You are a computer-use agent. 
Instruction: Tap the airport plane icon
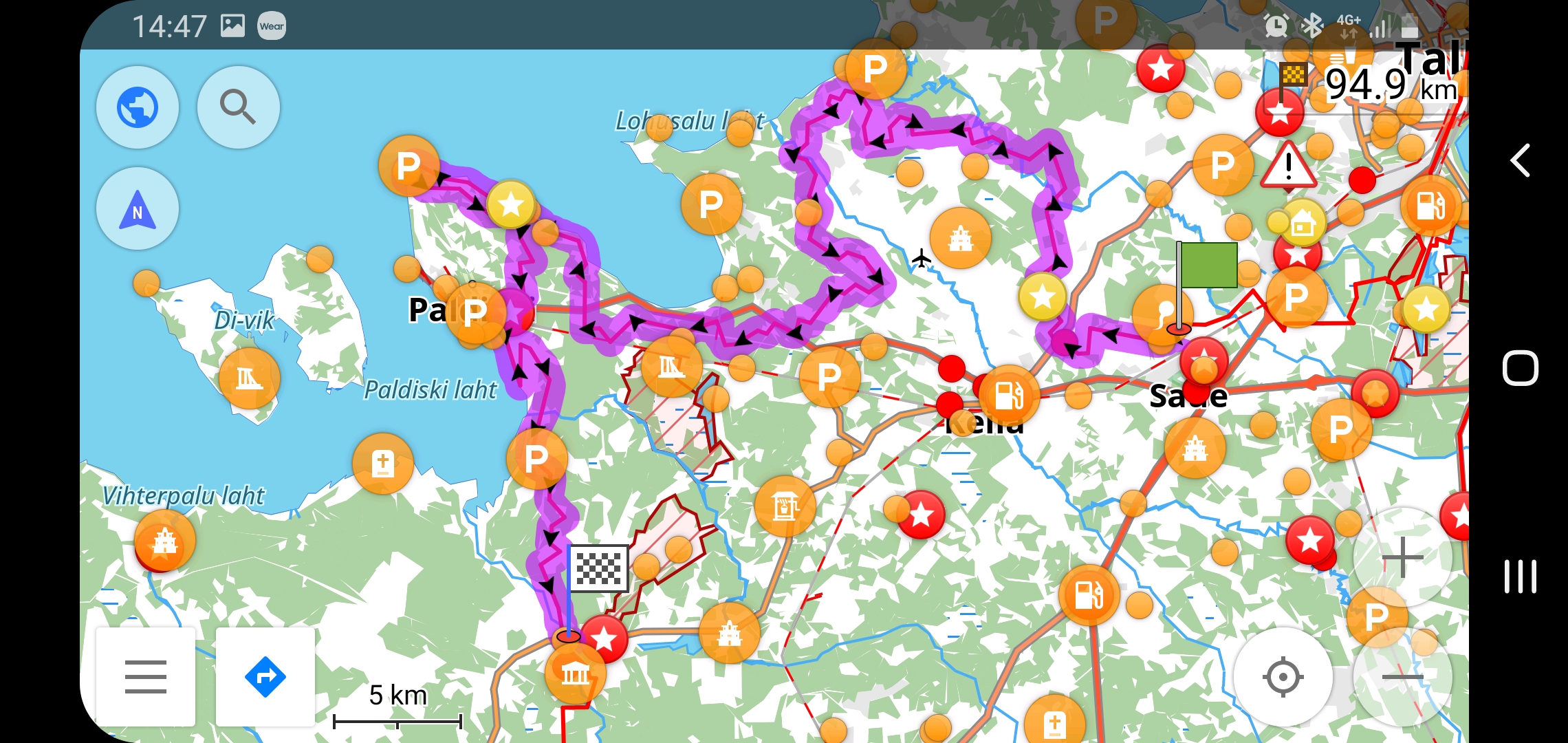tap(922, 259)
